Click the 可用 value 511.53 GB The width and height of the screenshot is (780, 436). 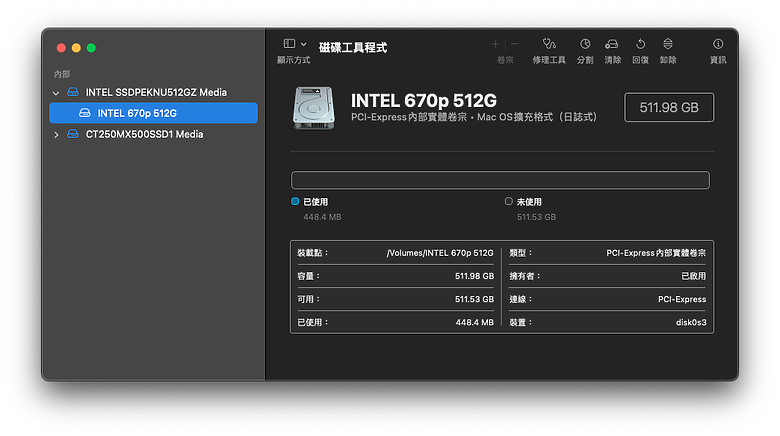click(x=474, y=299)
